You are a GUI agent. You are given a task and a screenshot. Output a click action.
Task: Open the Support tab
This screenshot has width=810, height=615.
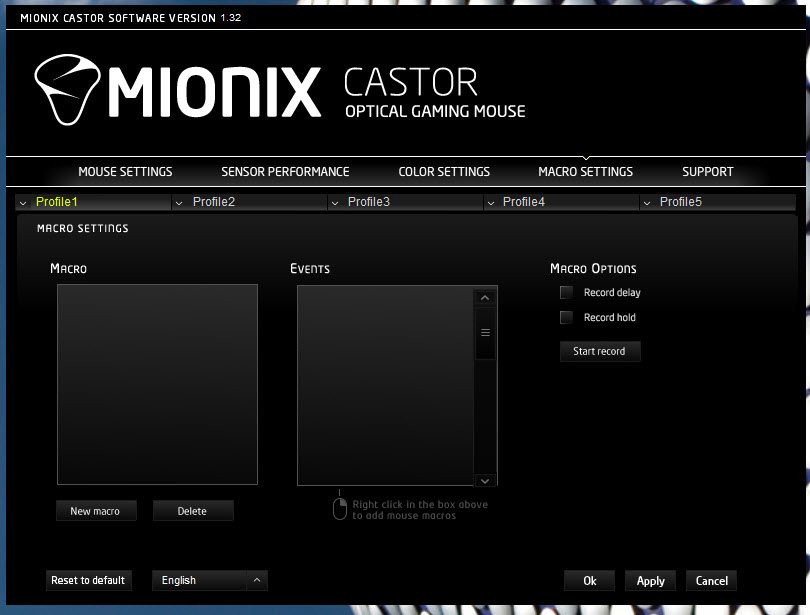[x=708, y=171]
